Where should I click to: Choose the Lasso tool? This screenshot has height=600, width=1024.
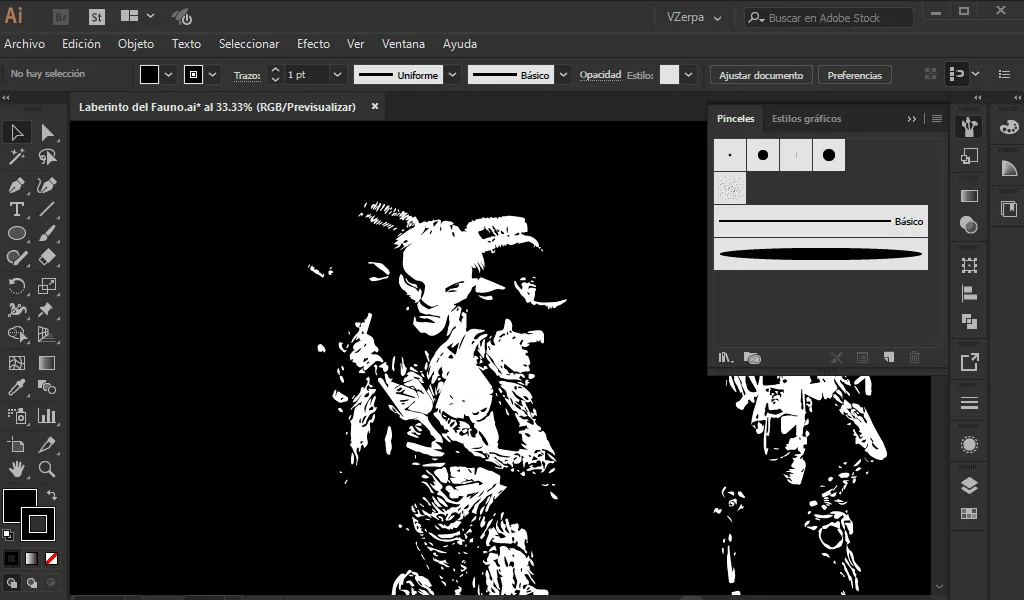47,157
